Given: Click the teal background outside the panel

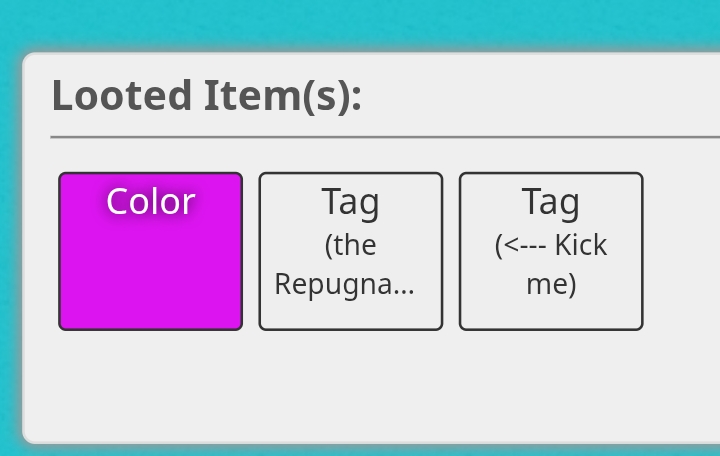Looking at the screenshot, I should point(358,23).
